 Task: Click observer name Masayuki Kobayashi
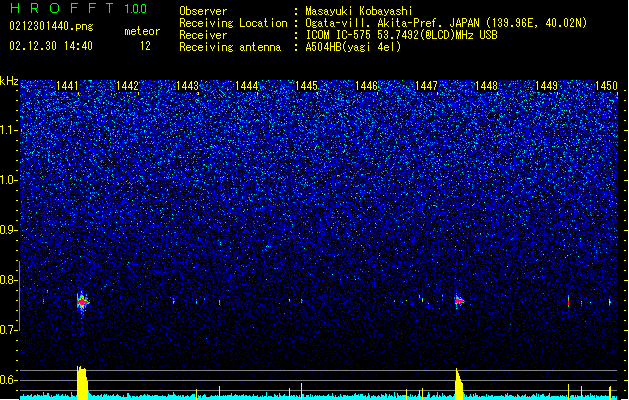click(359, 11)
